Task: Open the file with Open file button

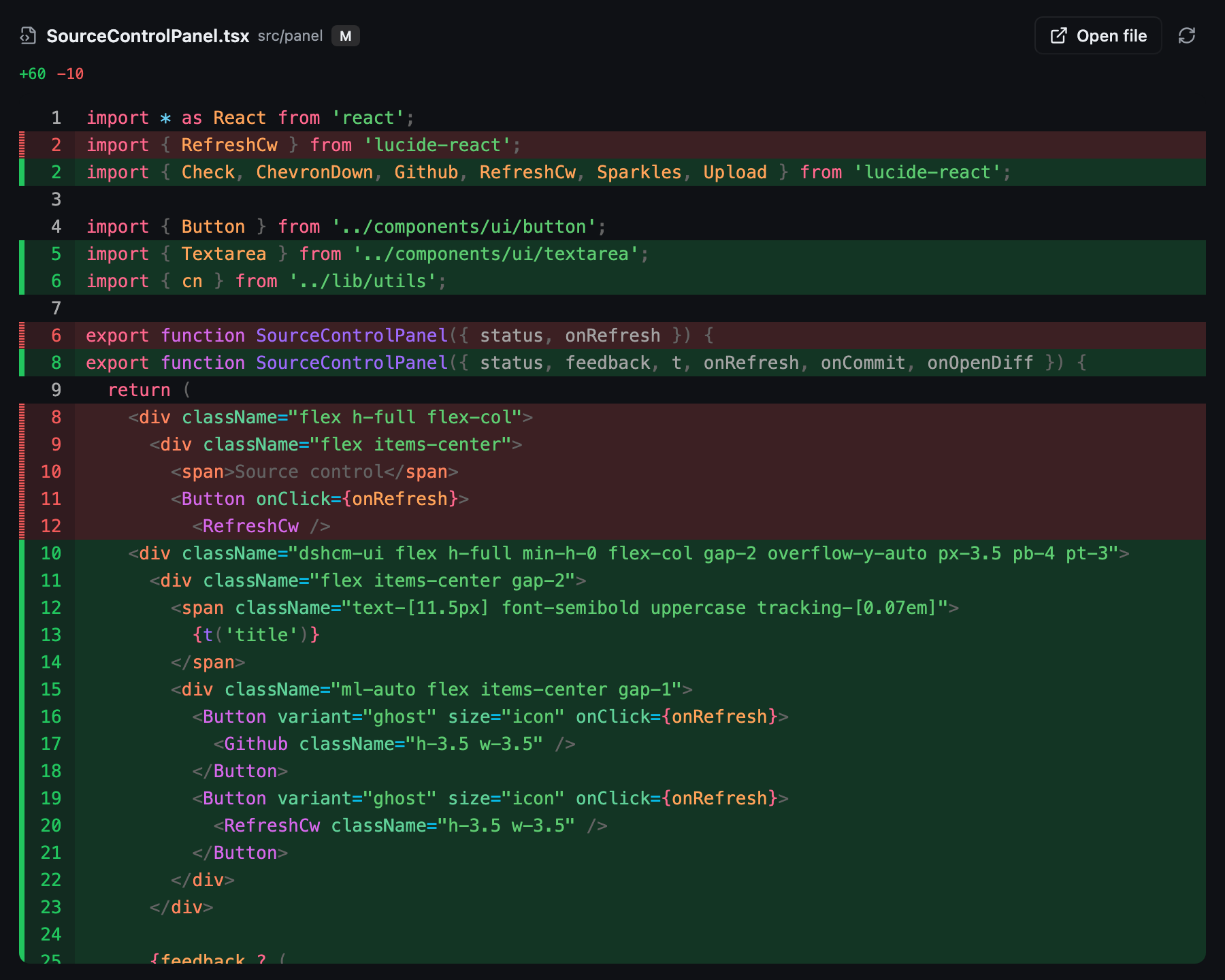Action: pyautogui.click(x=1098, y=35)
